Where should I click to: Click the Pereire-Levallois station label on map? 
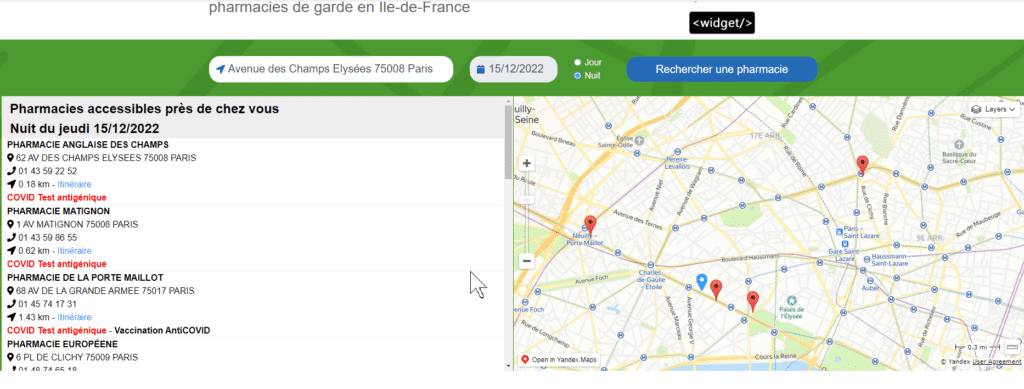click(x=678, y=163)
